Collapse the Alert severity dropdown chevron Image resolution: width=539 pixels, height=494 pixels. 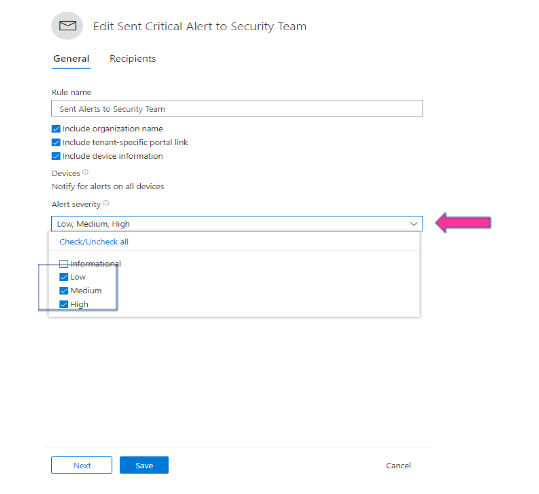point(414,224)
